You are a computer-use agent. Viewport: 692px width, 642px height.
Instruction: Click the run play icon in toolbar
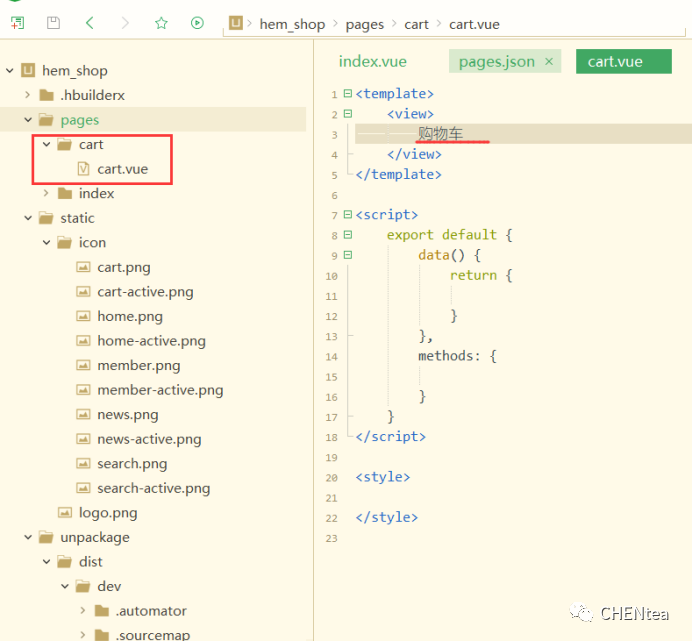(x=197, y=23)
